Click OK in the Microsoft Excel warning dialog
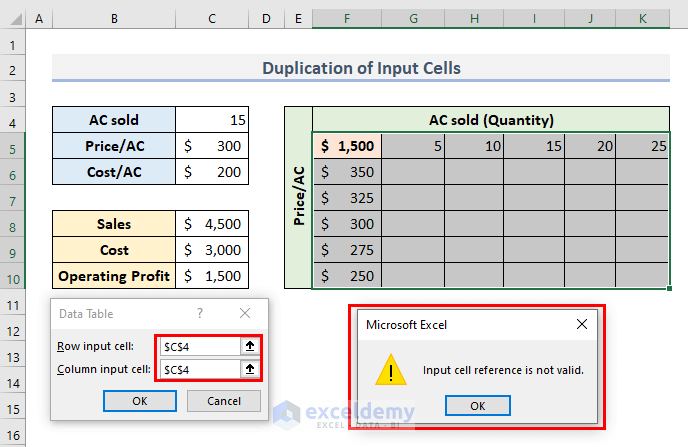 [478, 406]
